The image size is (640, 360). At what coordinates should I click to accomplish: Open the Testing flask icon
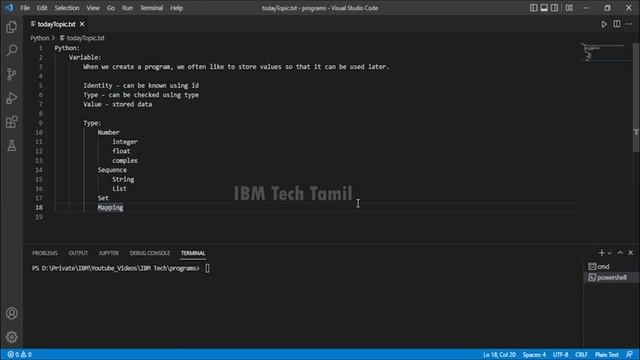click(x=11, y=145)
